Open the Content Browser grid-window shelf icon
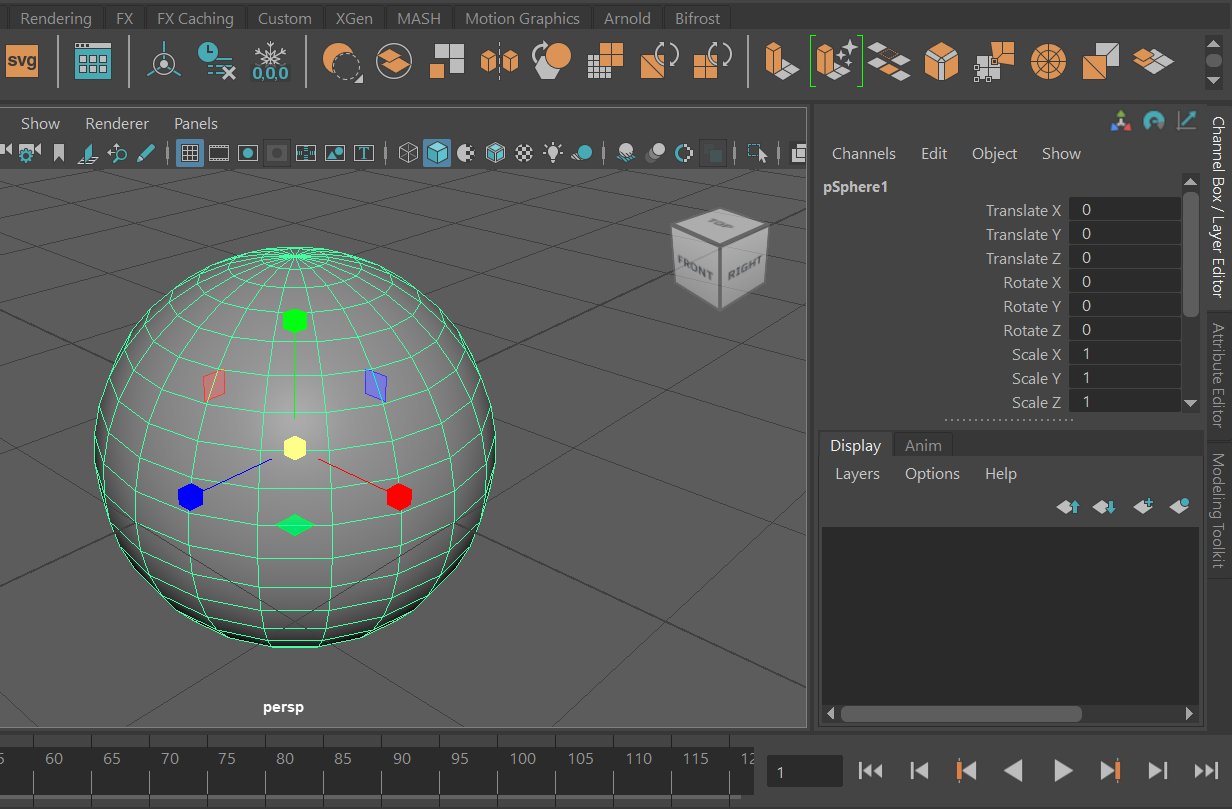 coord(92,61)
